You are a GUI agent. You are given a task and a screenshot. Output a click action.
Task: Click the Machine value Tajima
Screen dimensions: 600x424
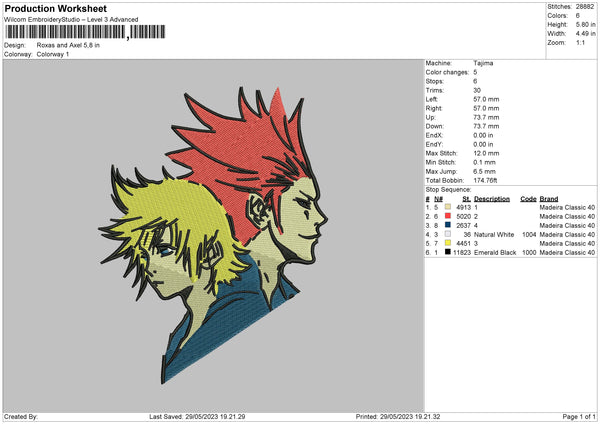pos(483,63)
